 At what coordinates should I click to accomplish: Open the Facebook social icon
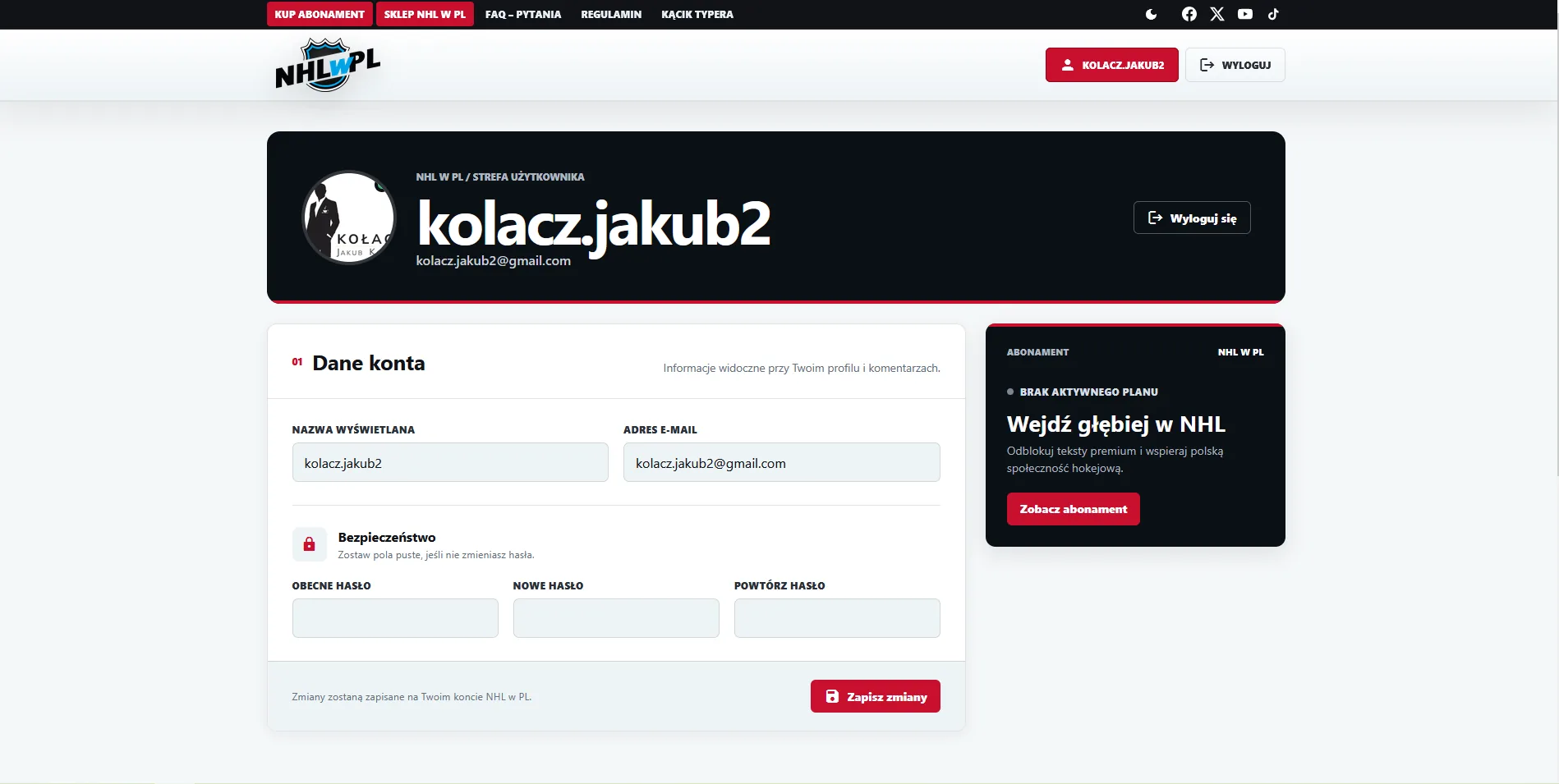1189,14
